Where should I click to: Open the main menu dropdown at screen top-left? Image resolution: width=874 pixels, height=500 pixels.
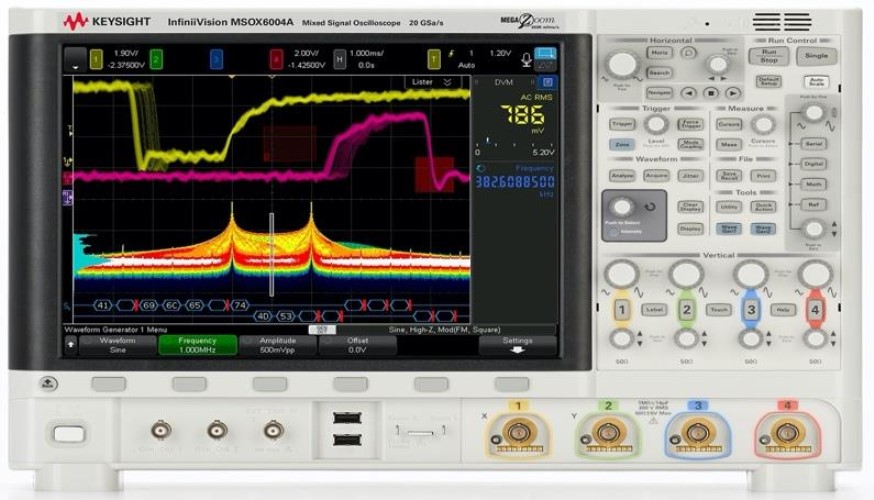pos(75,60)
